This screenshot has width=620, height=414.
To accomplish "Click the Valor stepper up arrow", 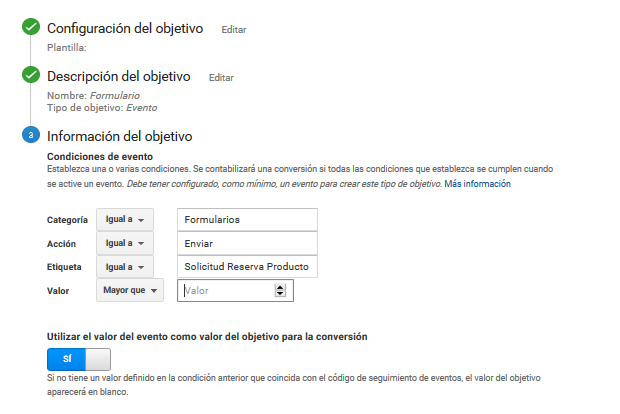I will [280, 287].
